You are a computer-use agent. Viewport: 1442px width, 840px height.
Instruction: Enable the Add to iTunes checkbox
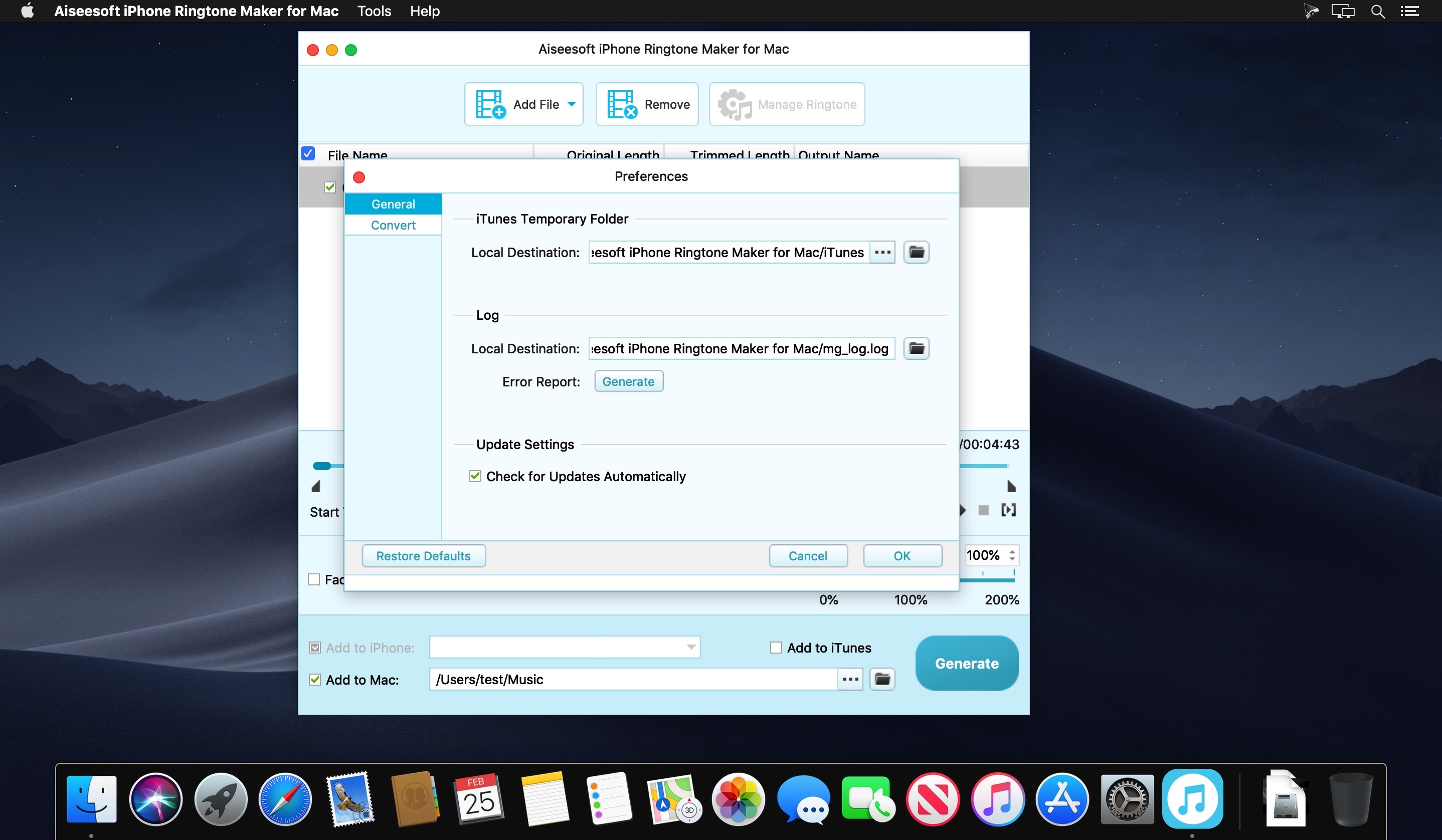point(775,648)
